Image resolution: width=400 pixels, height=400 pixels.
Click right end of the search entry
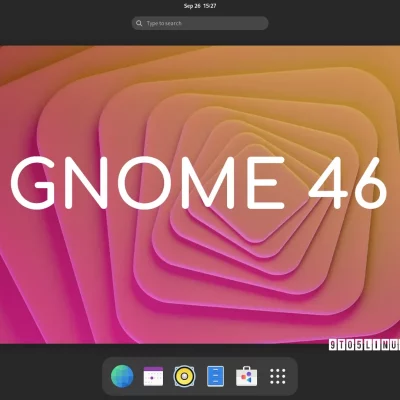(x=260, y=23)
